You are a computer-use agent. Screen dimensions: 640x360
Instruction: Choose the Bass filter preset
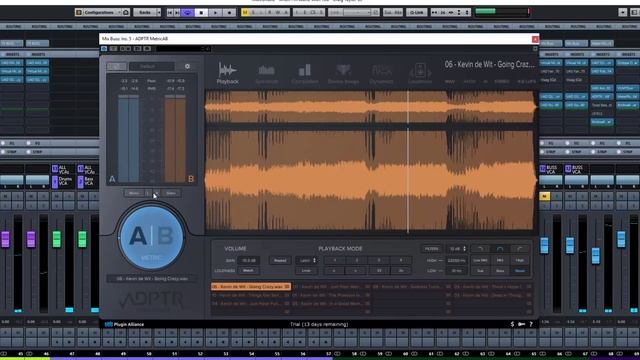click(x=500, y=271)
